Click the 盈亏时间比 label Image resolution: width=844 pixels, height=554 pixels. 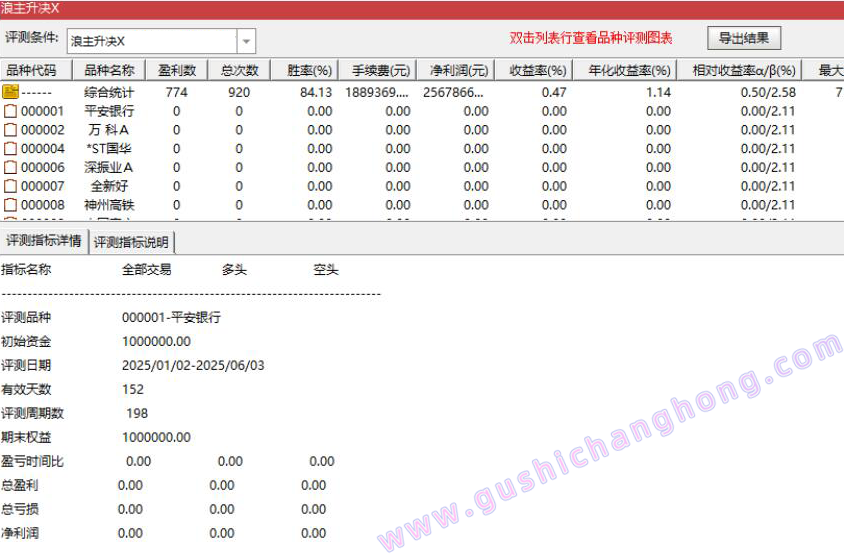(32, 461)
